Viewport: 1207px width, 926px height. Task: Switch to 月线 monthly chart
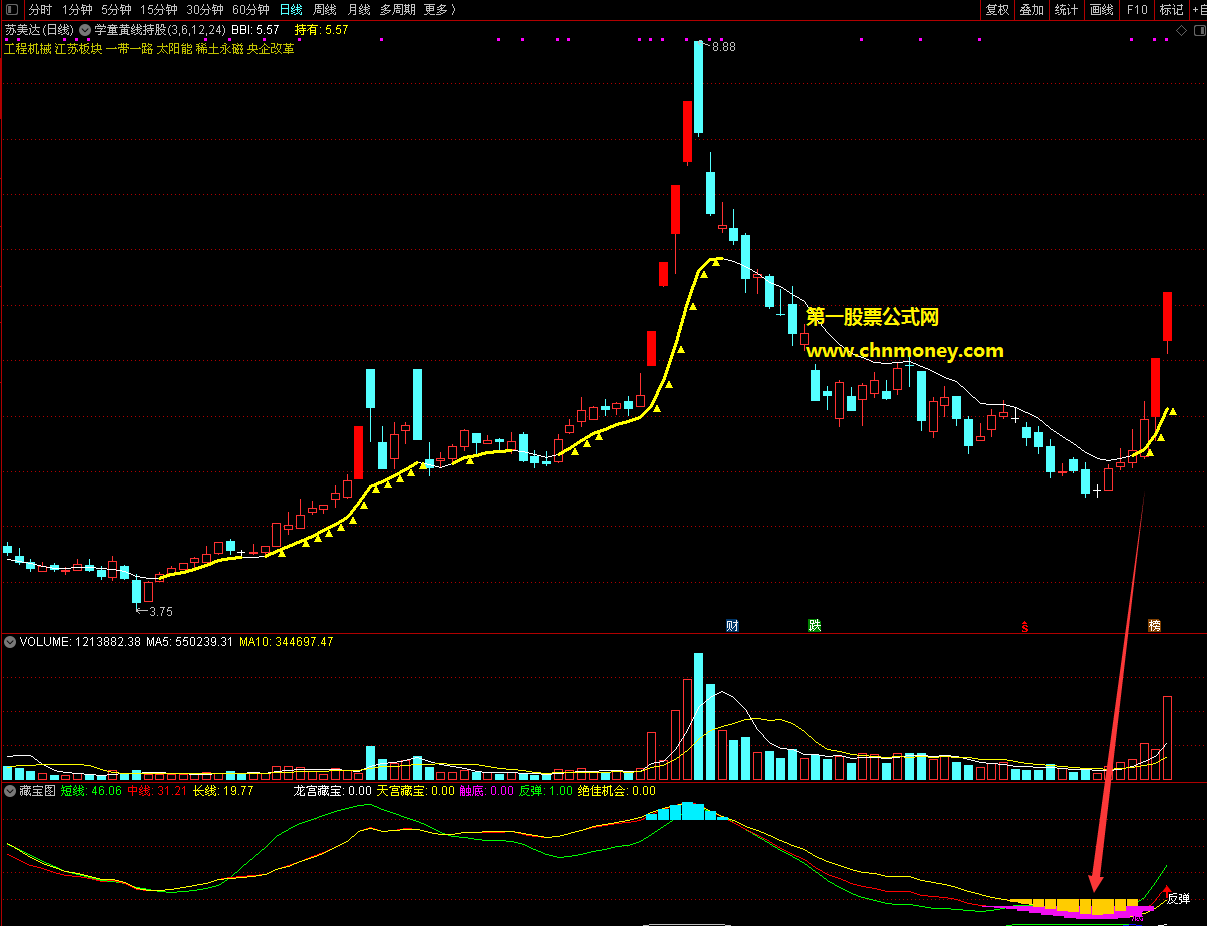pos(359,9)
